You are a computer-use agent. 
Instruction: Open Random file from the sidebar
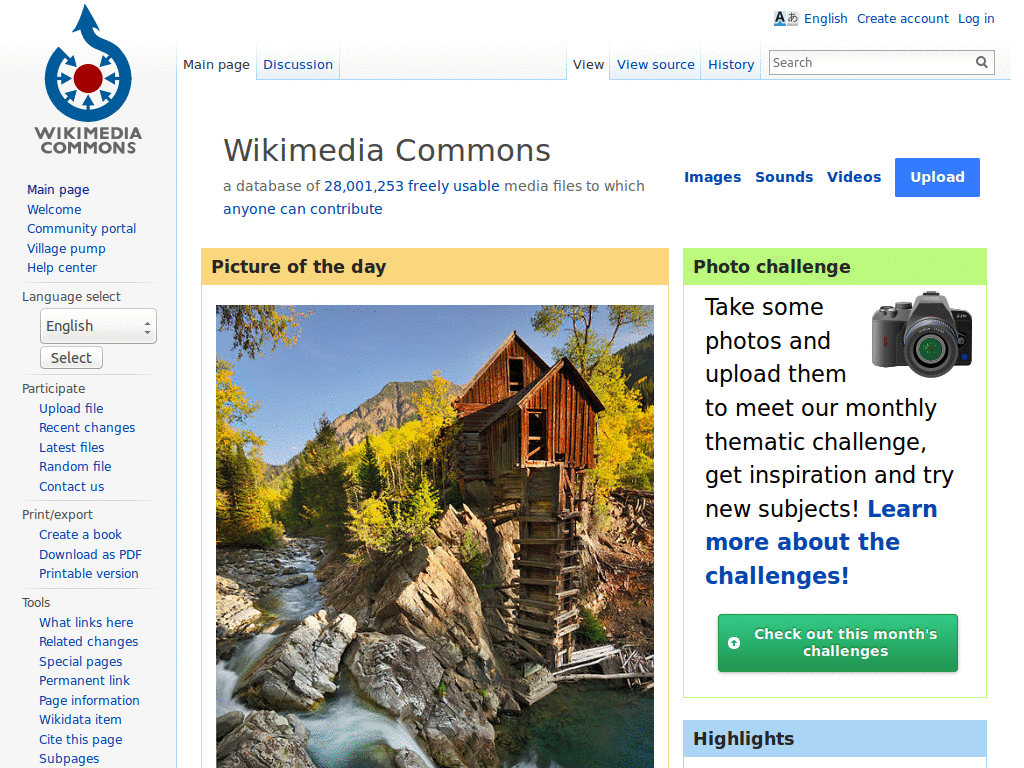pos(75,466)
